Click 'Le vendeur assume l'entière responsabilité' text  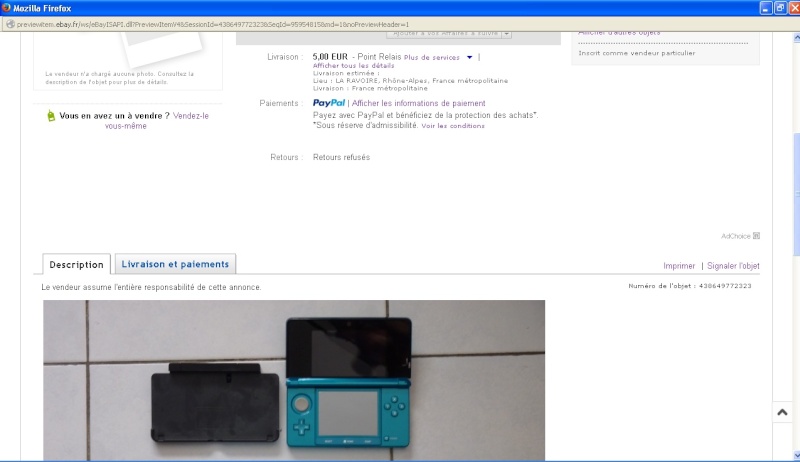(x=151, y=287)
